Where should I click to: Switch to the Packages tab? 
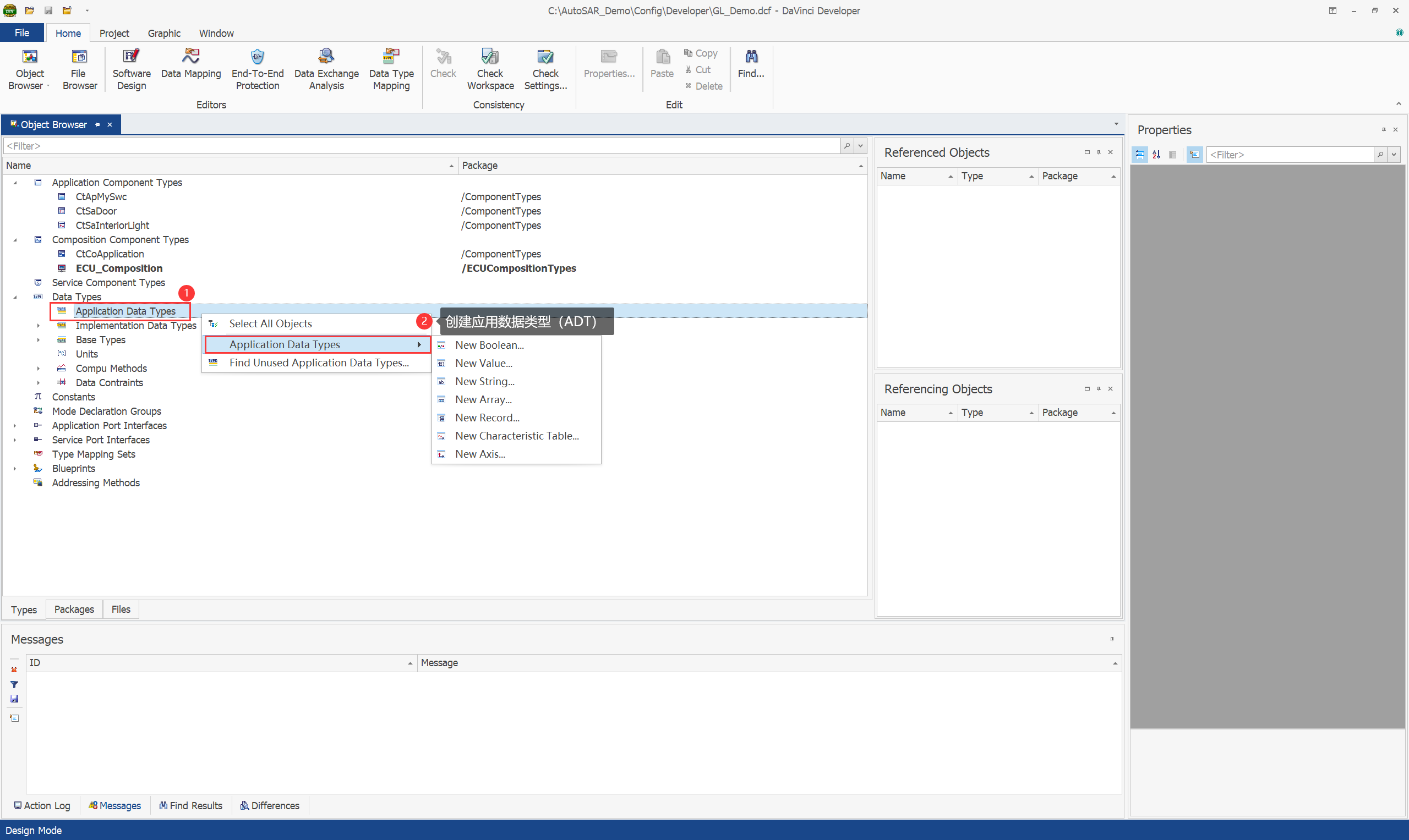(x=74, y=609)
